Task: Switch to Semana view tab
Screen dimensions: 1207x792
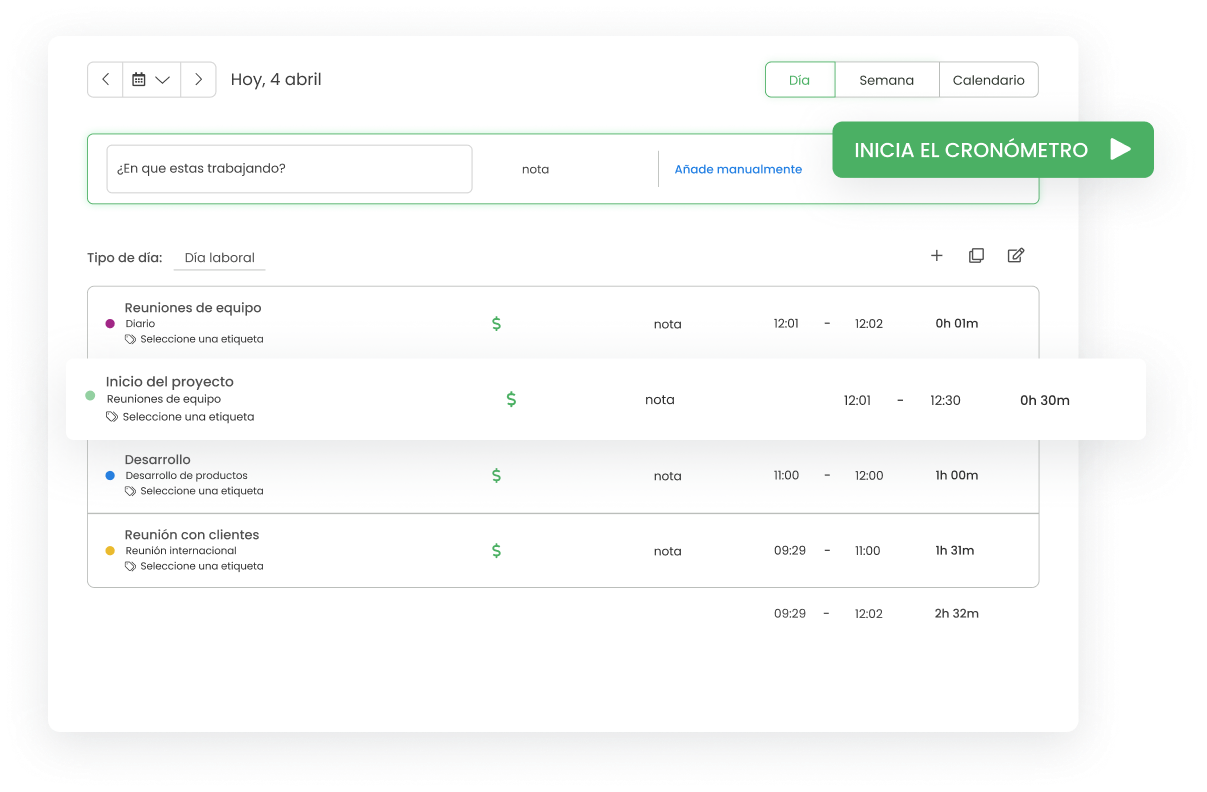Action: 887,80
